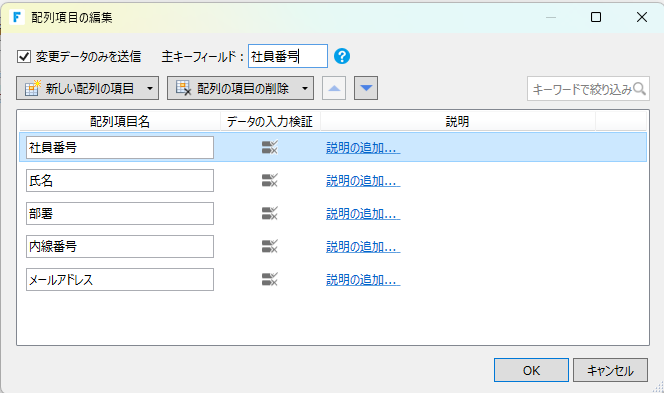Viewport: 664px width, 393px height.
Task: Click 説明の追加 link in メールアドレス row
Action: tap(363, 280)
